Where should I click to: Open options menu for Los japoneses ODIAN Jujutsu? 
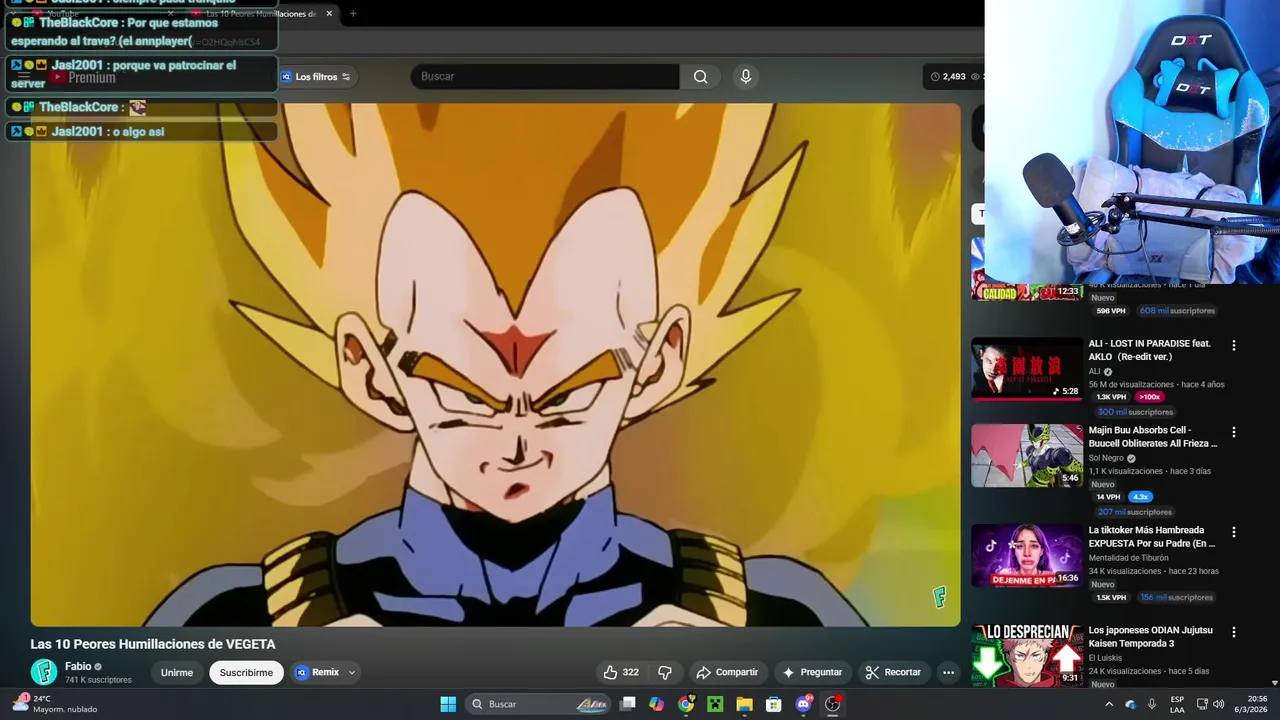pos(1233,632)
